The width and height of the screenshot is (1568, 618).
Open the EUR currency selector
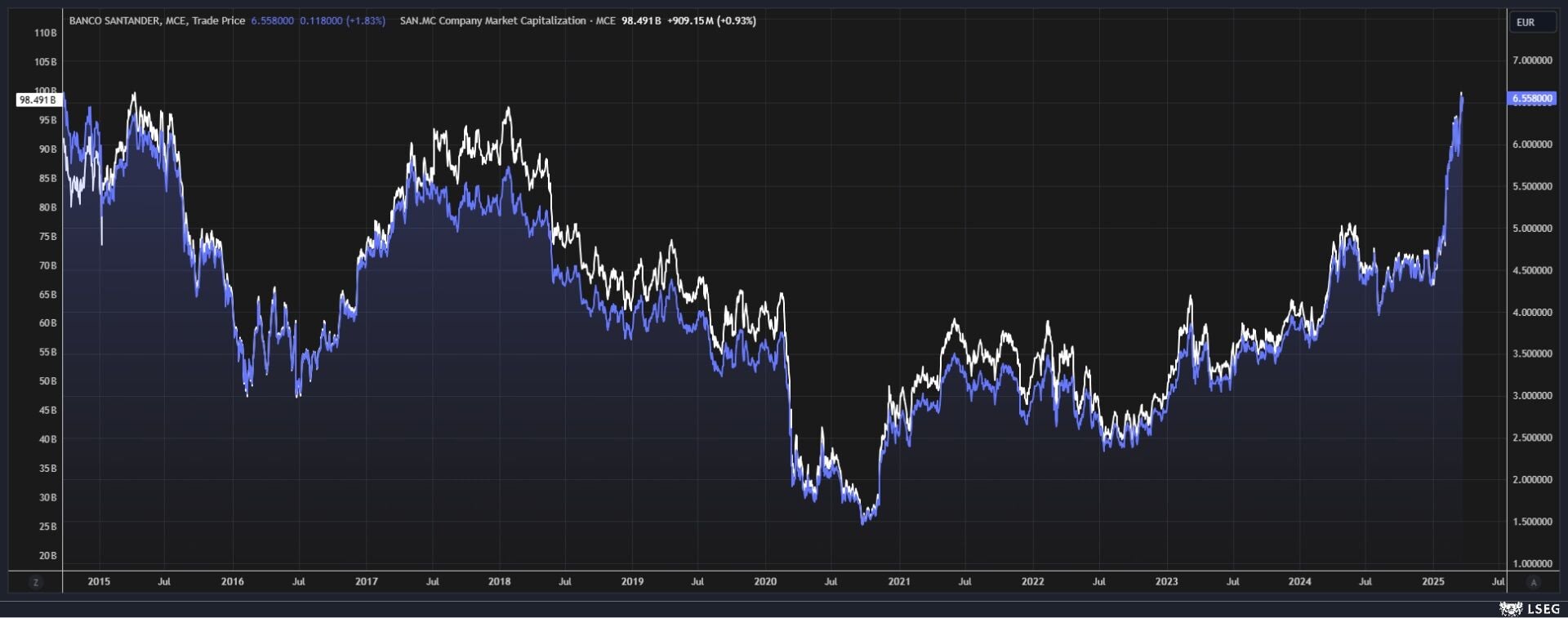[1531, 22]
